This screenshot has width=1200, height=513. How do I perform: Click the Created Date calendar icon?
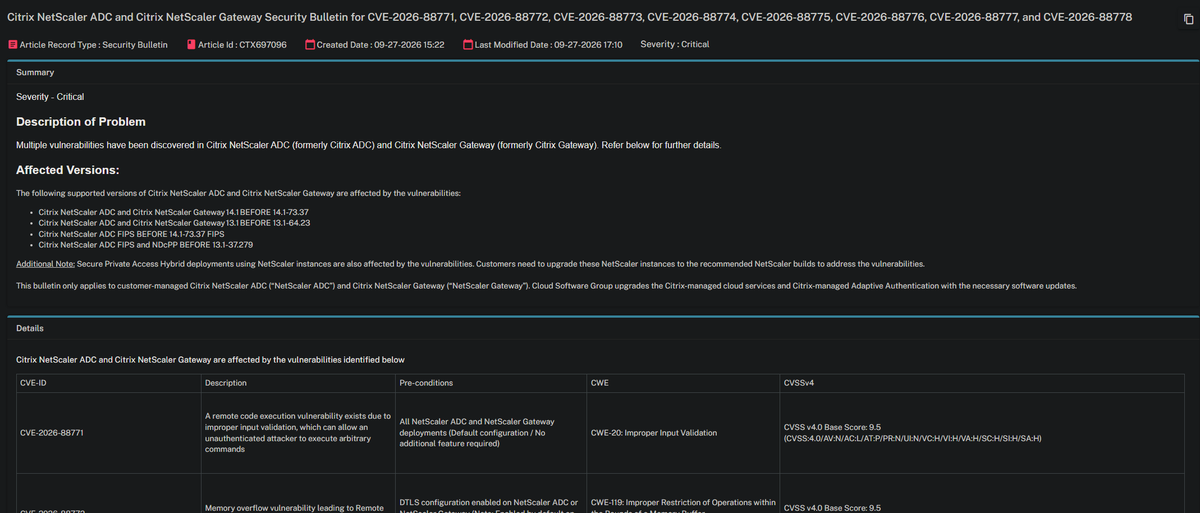click(310, 45)
